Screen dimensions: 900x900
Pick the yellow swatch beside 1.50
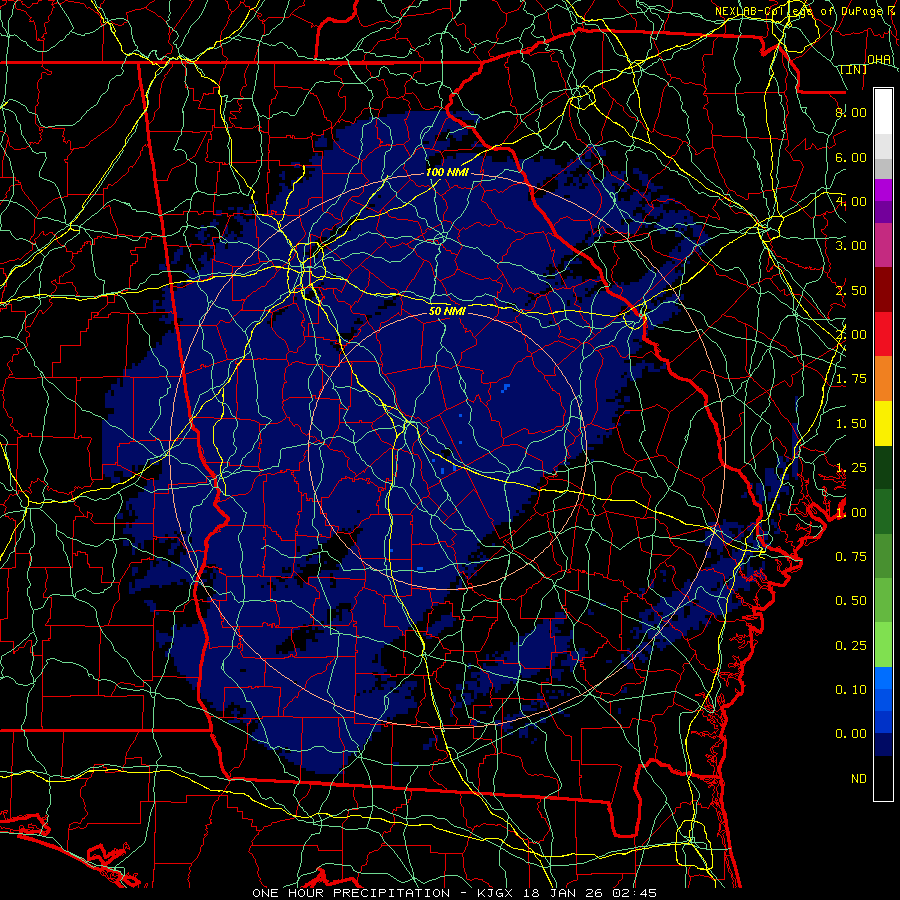click(883, 423)
